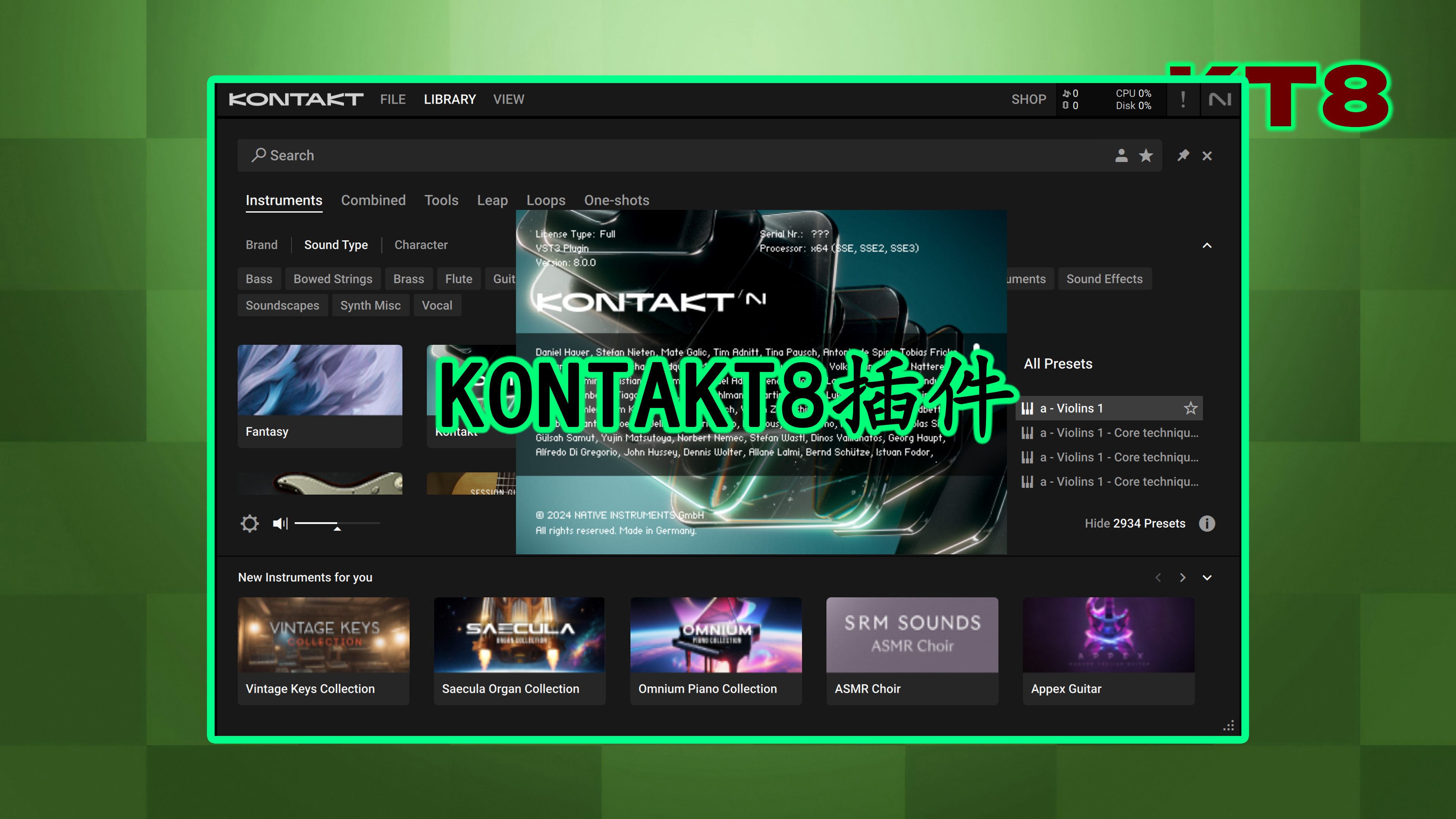Show info via the circled i icon
This screenshot has height=819, width=1456.
point(1207,523)
